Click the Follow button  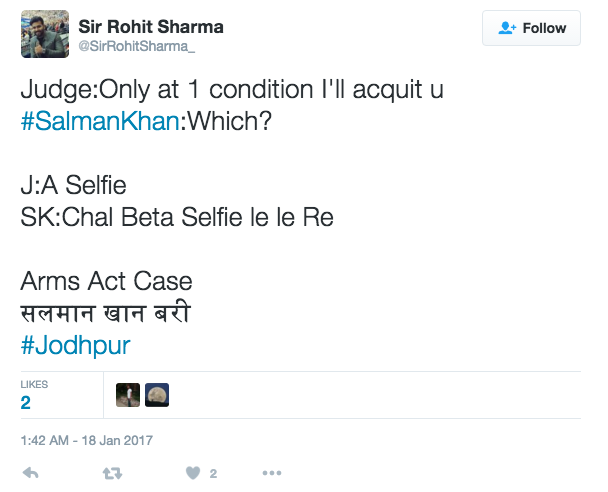(531, 28)
